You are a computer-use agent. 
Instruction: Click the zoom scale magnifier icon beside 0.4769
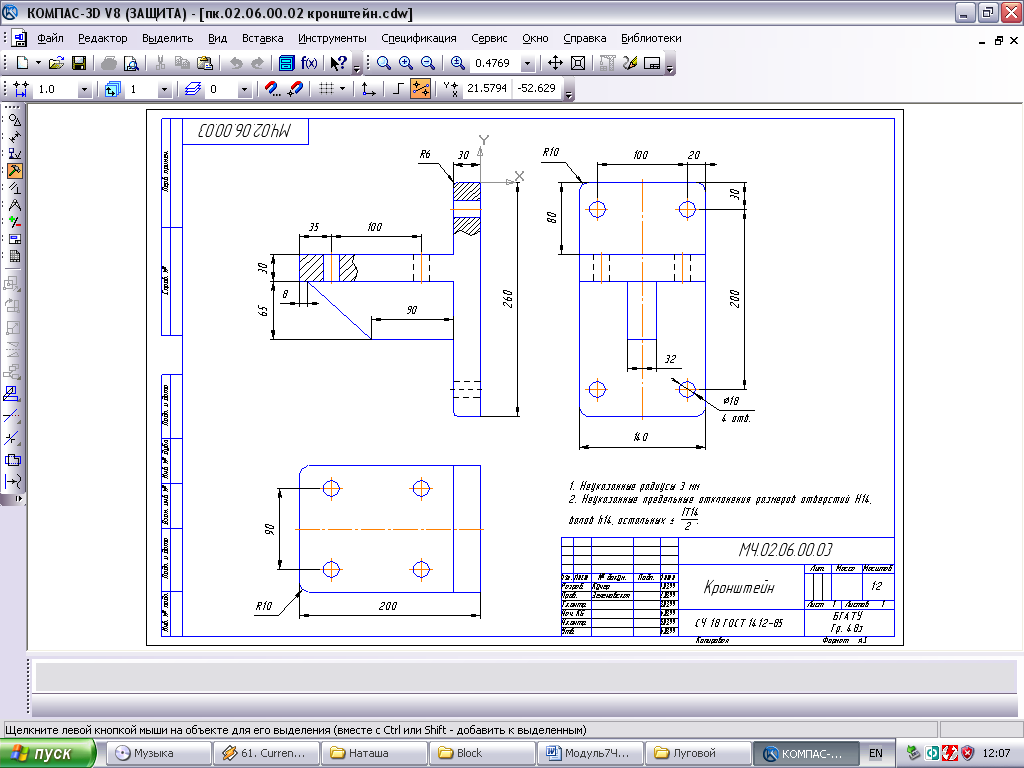point(458,63)
